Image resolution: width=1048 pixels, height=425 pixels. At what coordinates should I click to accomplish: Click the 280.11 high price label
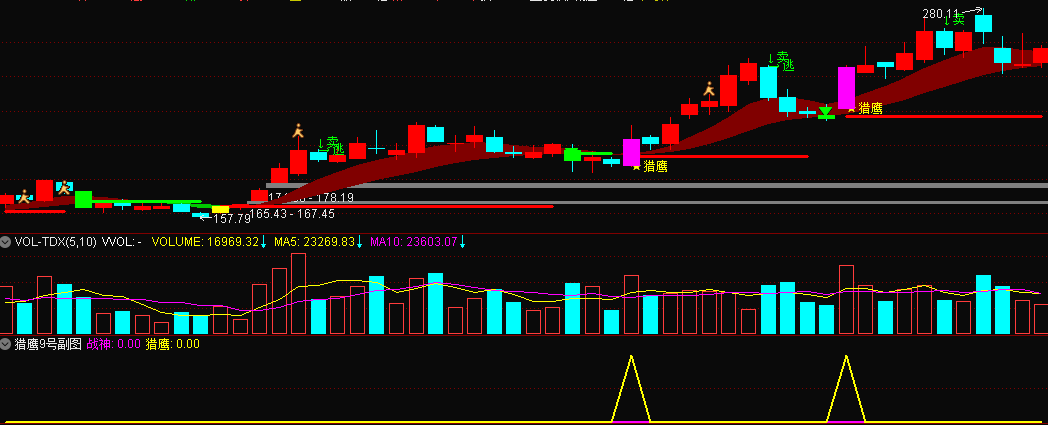(940, 13)
